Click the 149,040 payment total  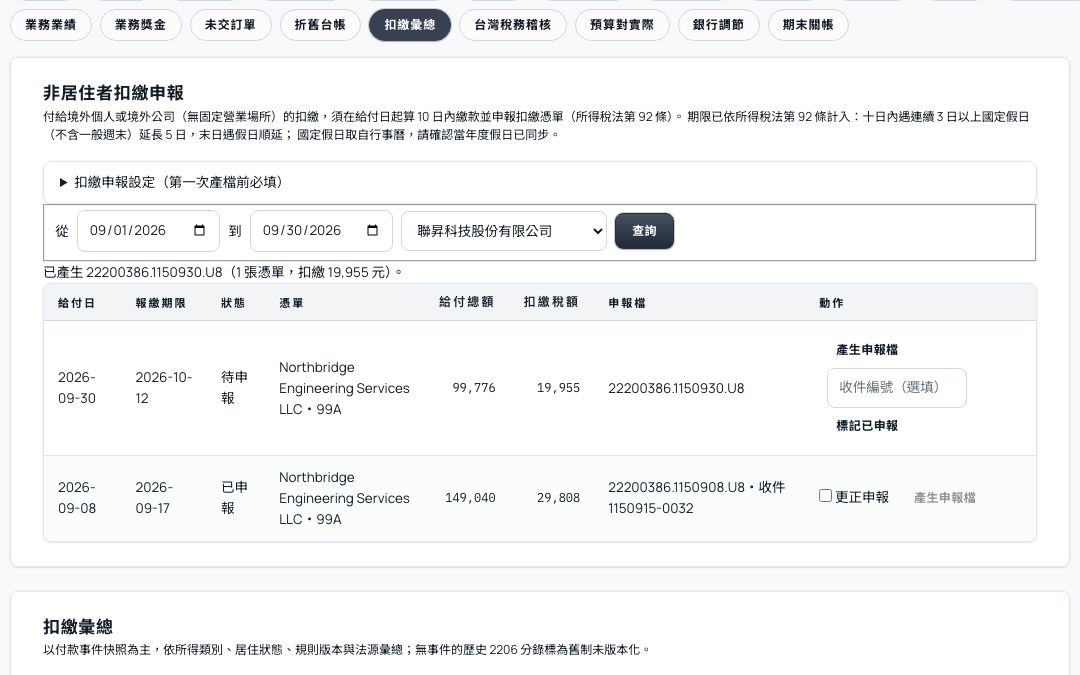coord(470,498)
